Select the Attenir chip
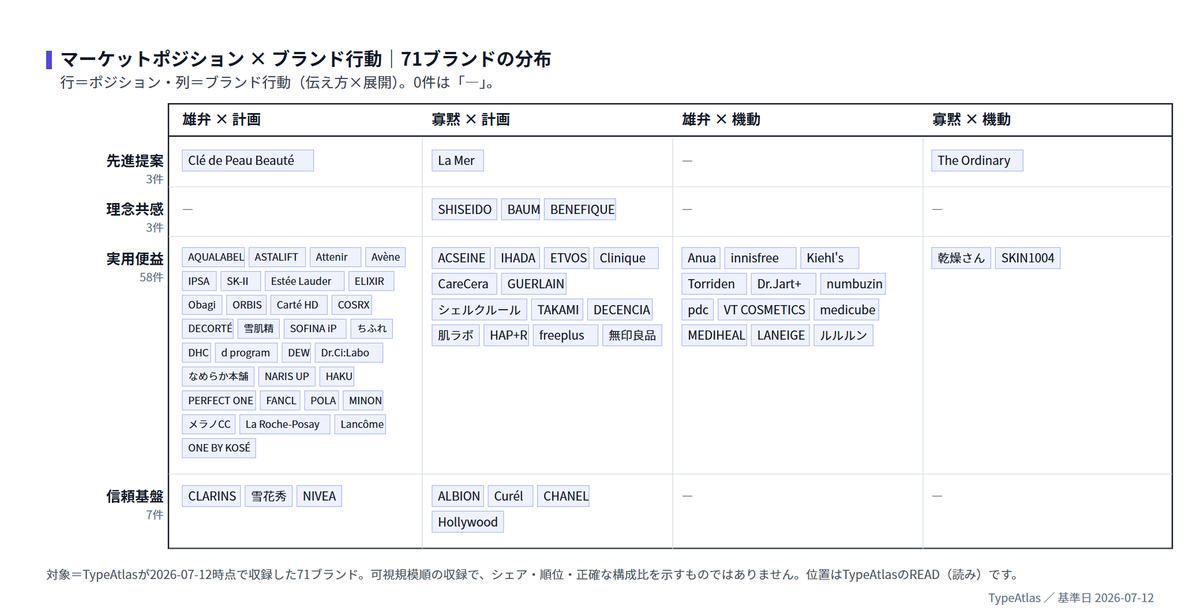 coord(335,257)
